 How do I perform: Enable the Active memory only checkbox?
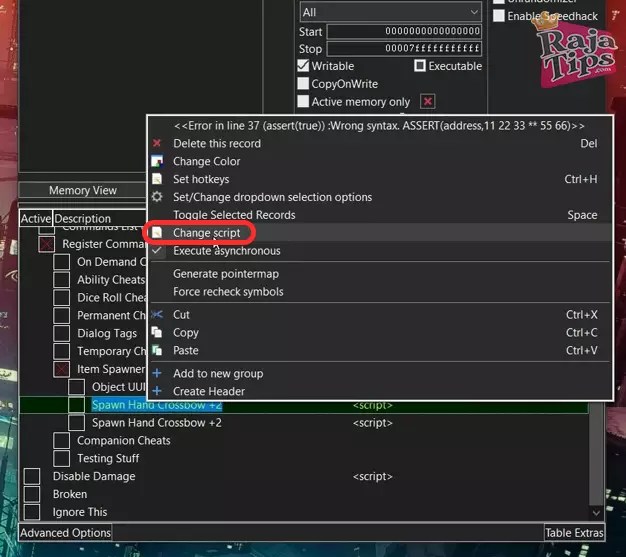coord(303,101)
